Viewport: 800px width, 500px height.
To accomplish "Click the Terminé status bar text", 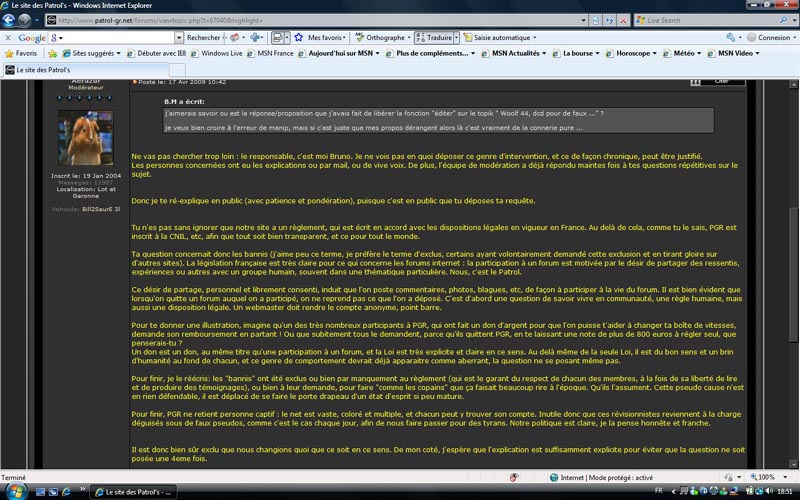I will tap(13, 478).
